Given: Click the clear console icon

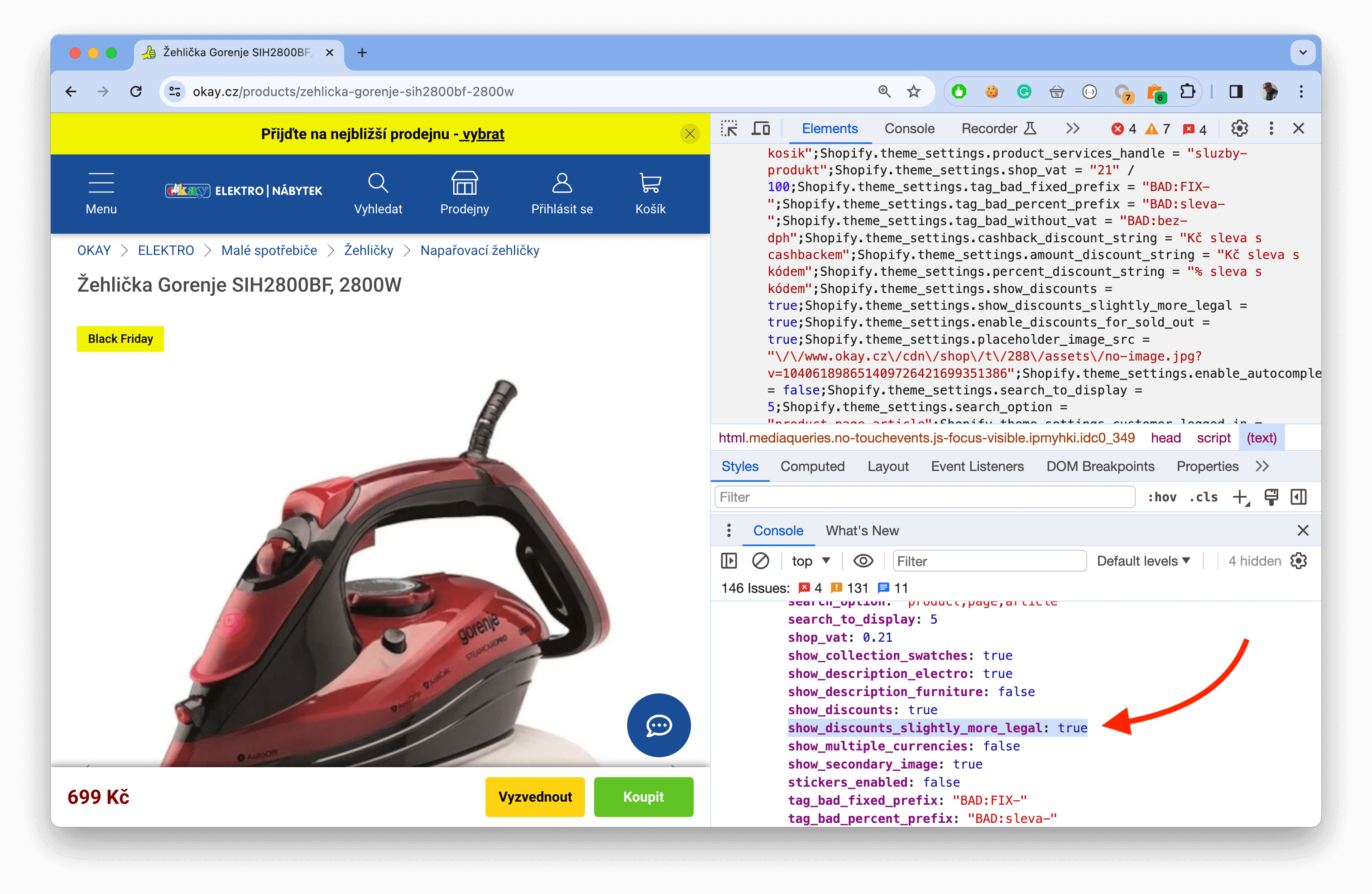Looking at the screenshot, I should click(760, 561).
